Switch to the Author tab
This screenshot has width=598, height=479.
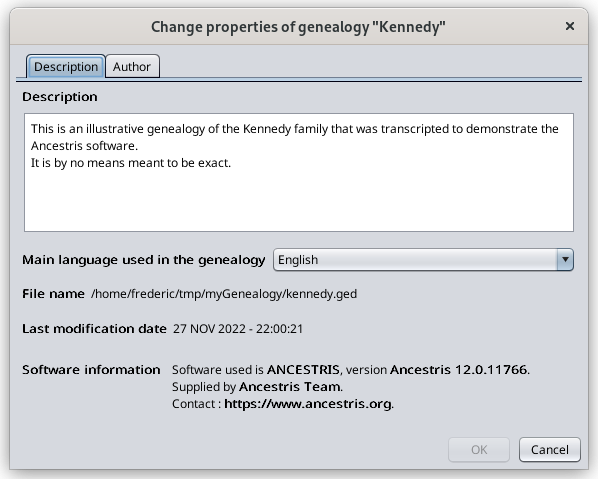tap(132, 66)
